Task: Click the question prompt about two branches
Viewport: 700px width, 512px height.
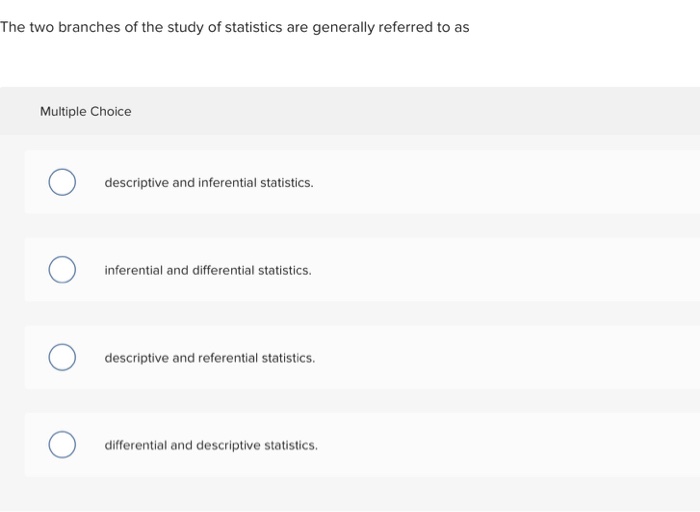Action: click(x=234, y=27)
